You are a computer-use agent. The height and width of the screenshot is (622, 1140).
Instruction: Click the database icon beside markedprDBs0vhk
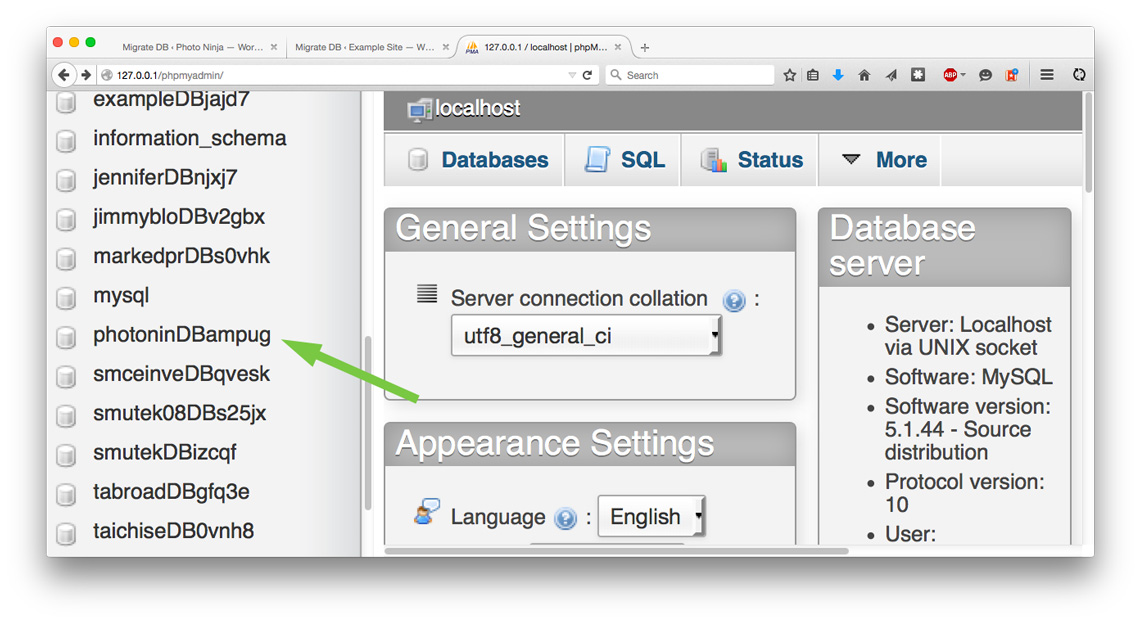[x=66, y=257]
